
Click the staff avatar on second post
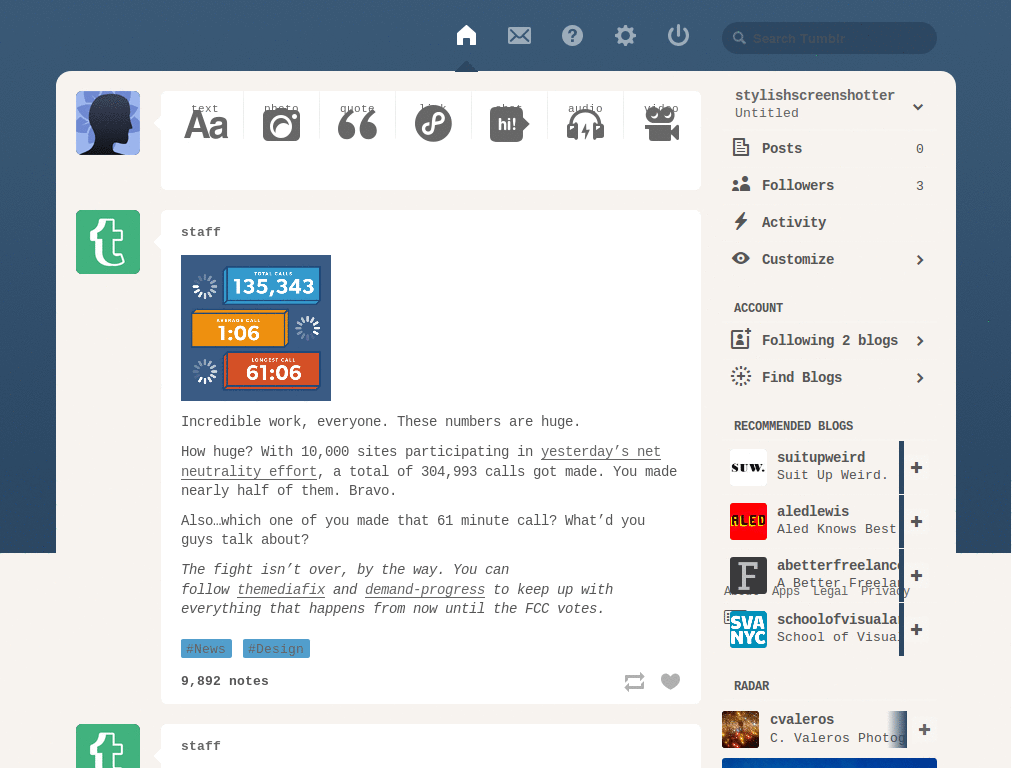(x=108, y=746)
